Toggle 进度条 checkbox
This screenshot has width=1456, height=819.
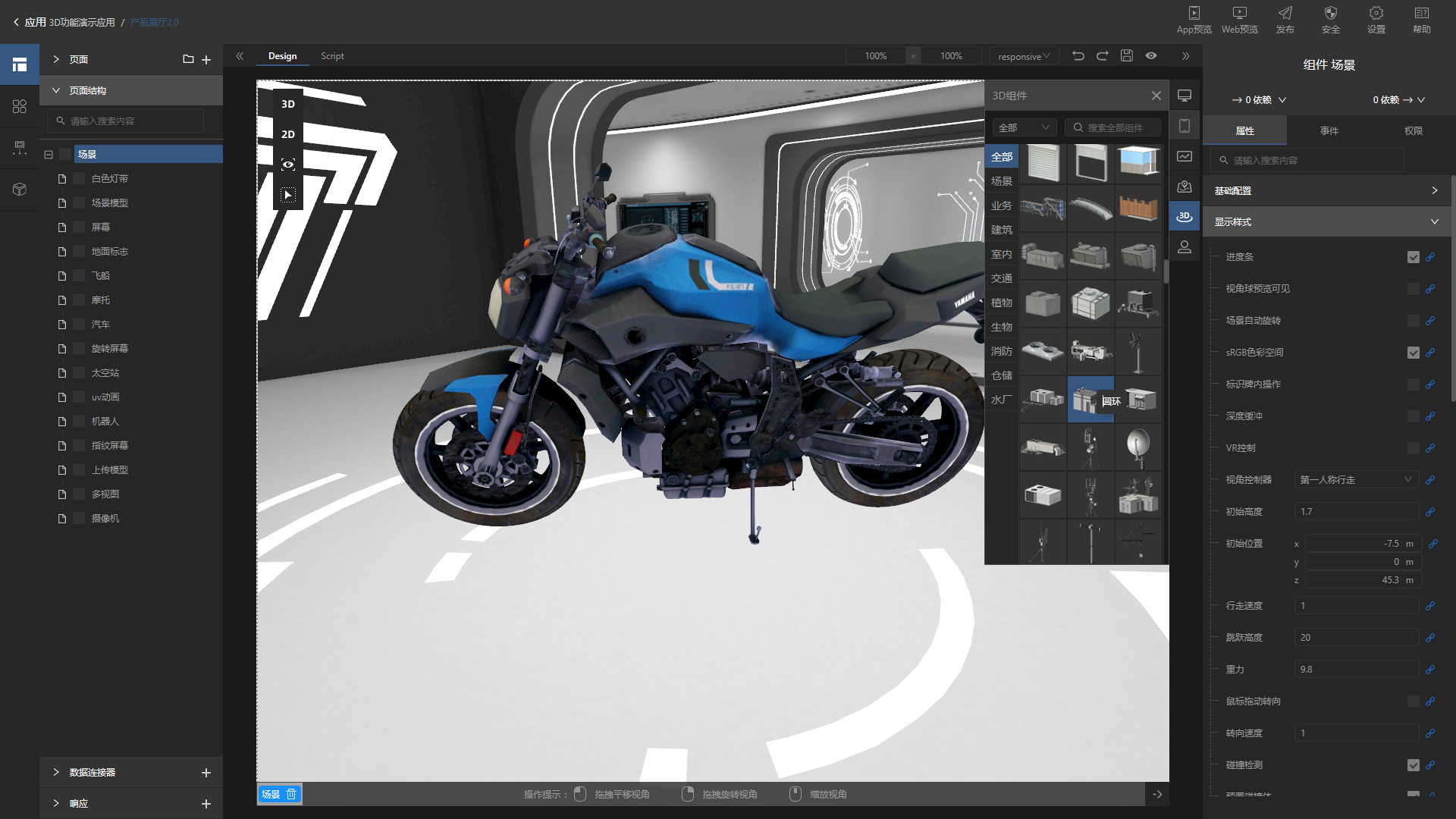point(1413,257)
